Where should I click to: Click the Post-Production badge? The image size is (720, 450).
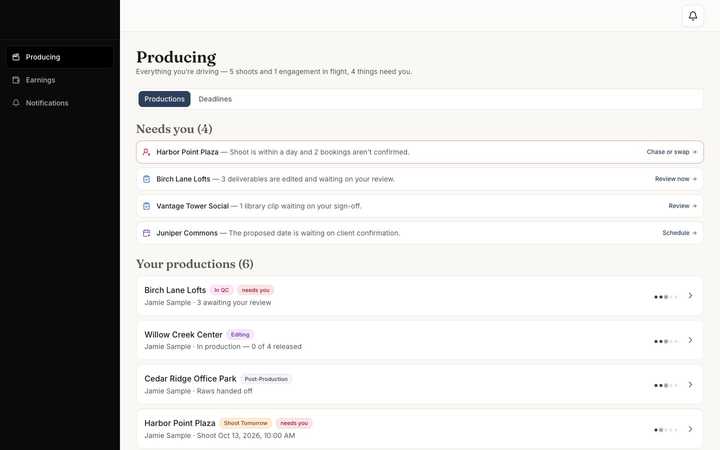266,379
